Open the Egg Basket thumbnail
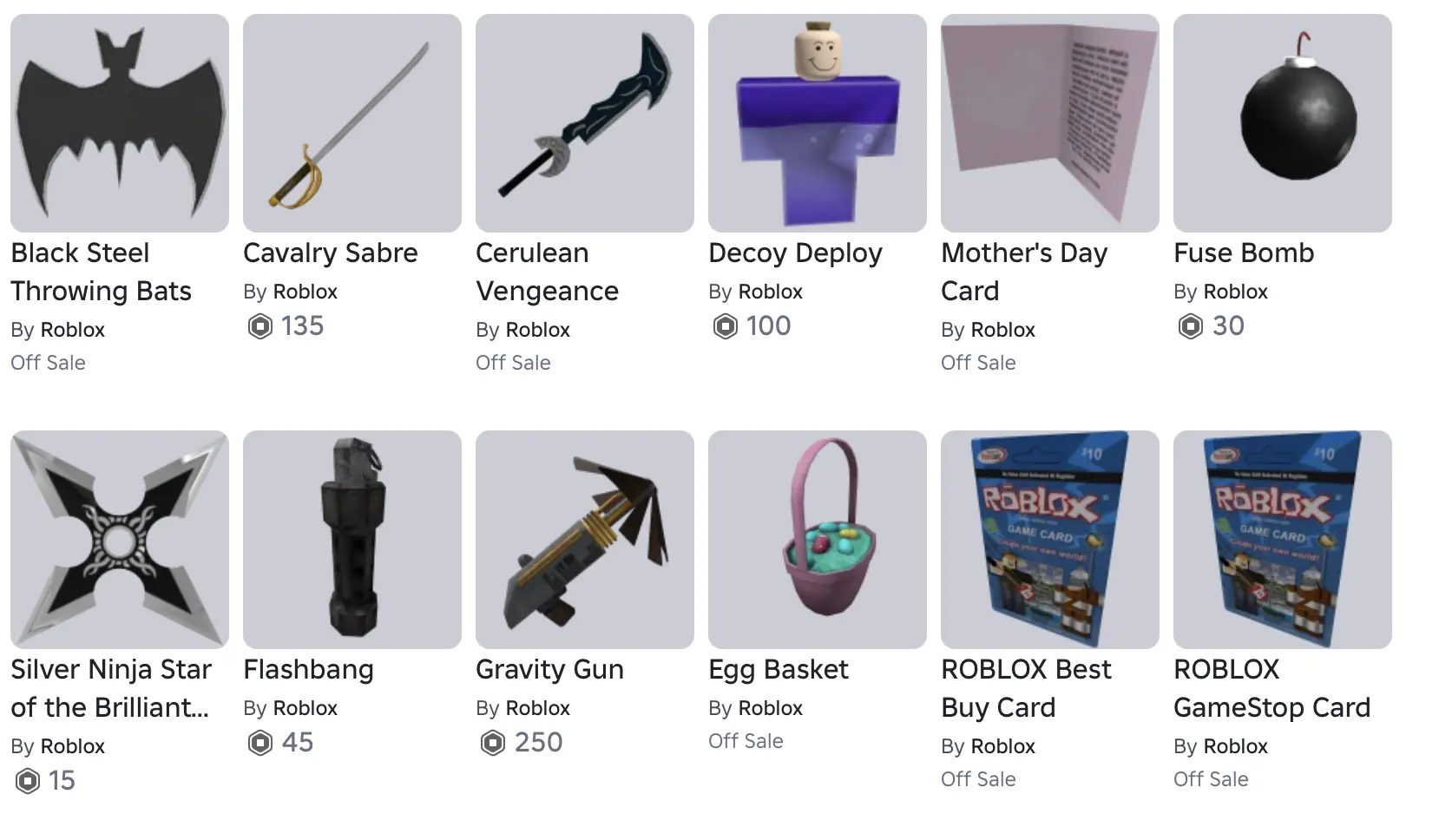The width and height of the screenshot is (1439, 840). [x=818, y=540]
